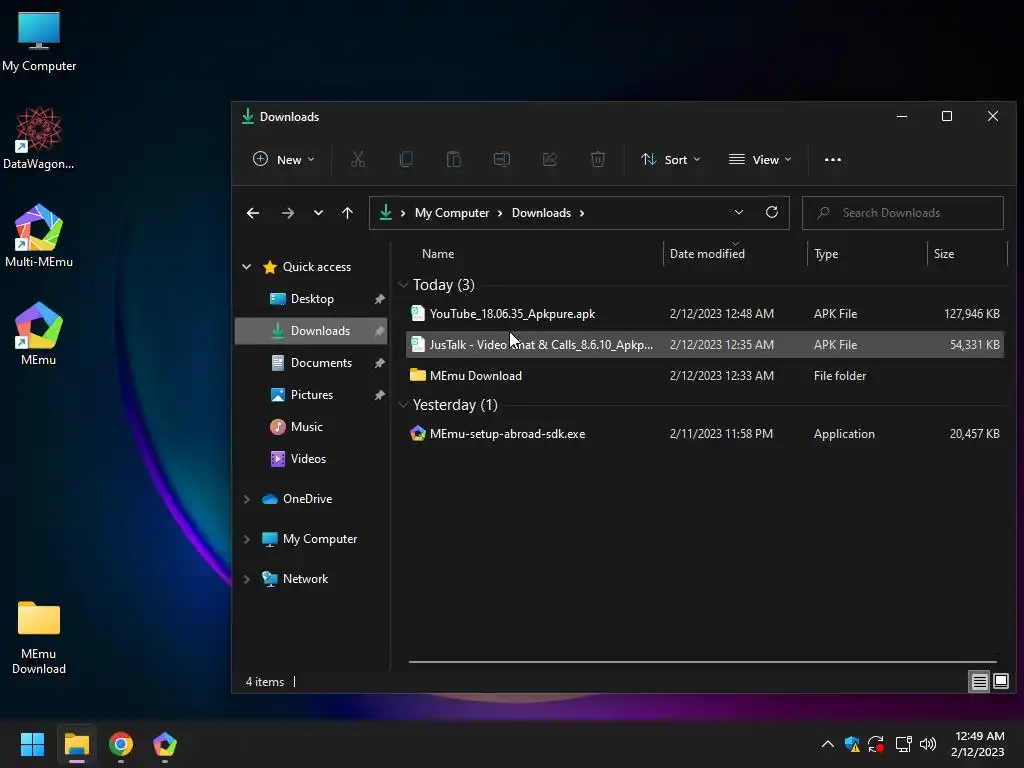Click the Cut scissors icon in toolbar

click(x=358, y=159)
